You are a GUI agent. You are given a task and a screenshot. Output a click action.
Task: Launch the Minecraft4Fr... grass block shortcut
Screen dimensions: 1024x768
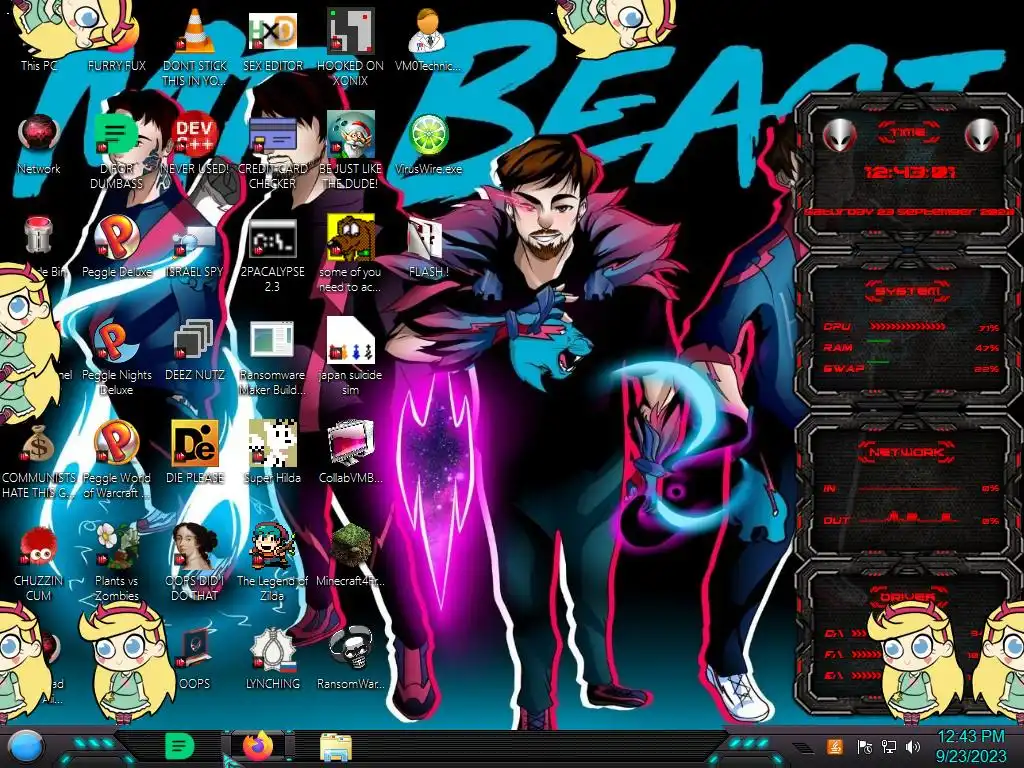coord(350,555)
